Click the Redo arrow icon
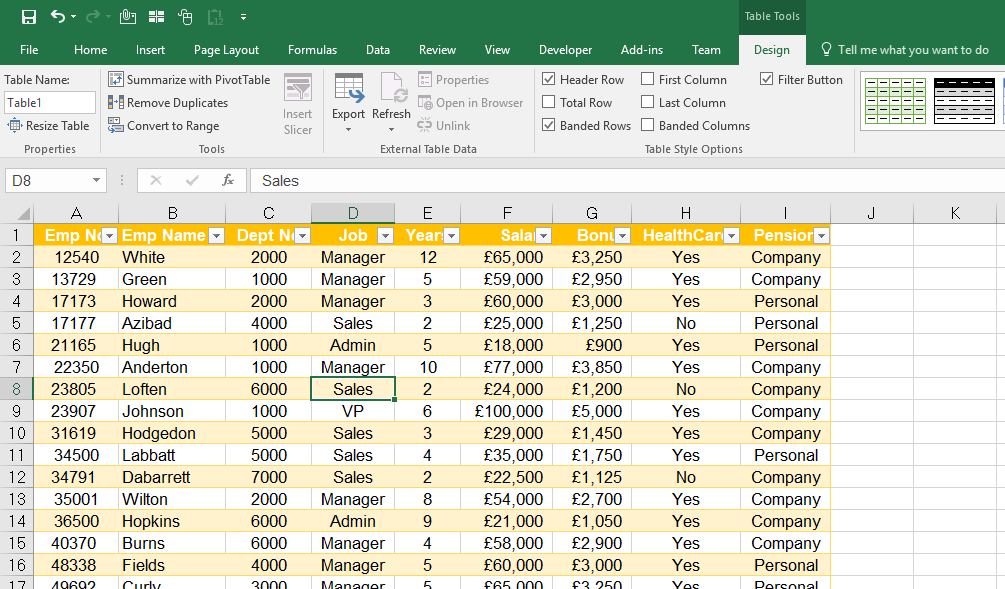The height and width of the screenshot is (589, 1005). click(93, 17)
